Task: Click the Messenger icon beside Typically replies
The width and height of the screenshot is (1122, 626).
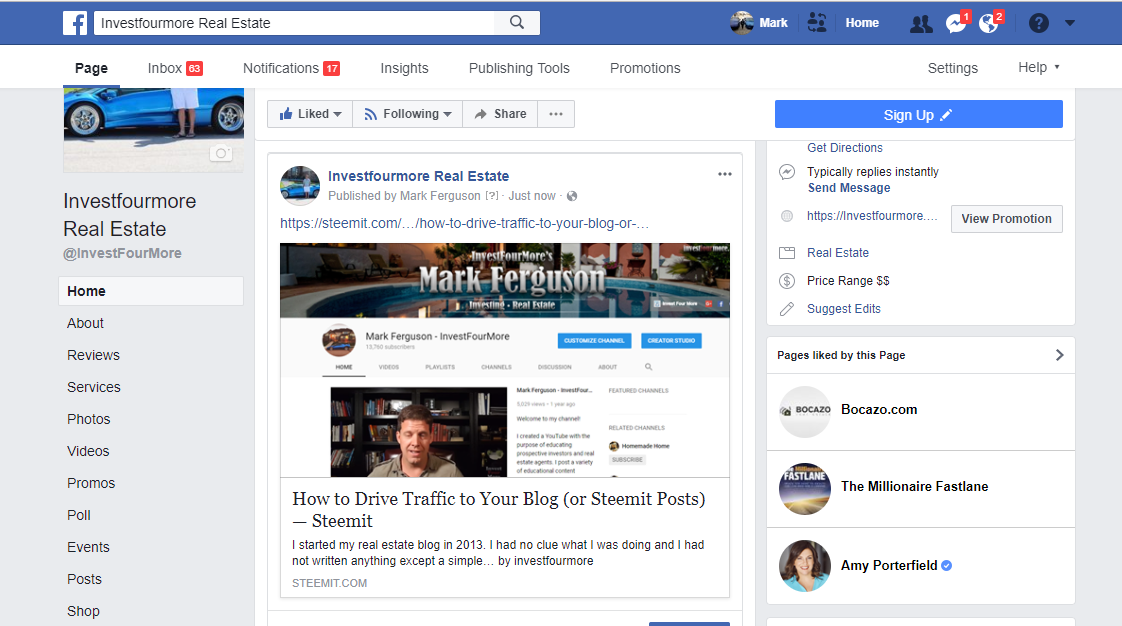Action: [x=787, y=172]
